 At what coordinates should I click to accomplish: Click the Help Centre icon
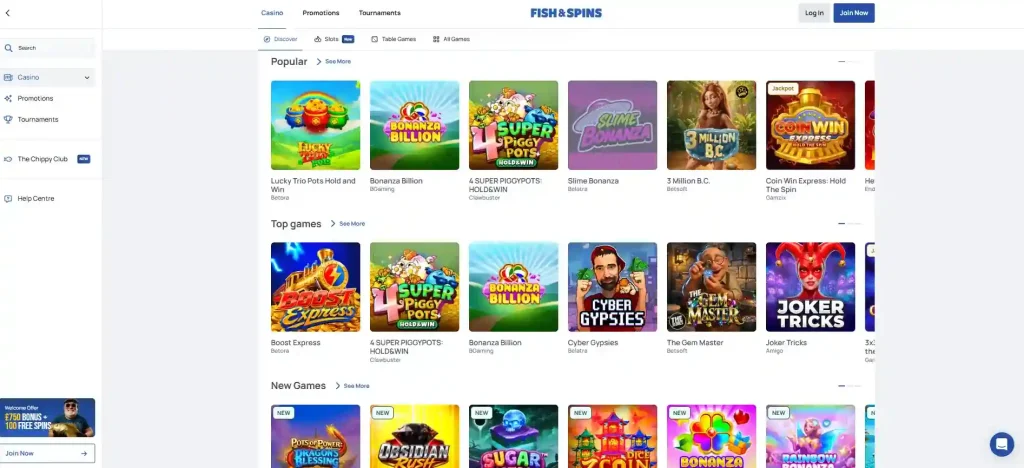8,198
